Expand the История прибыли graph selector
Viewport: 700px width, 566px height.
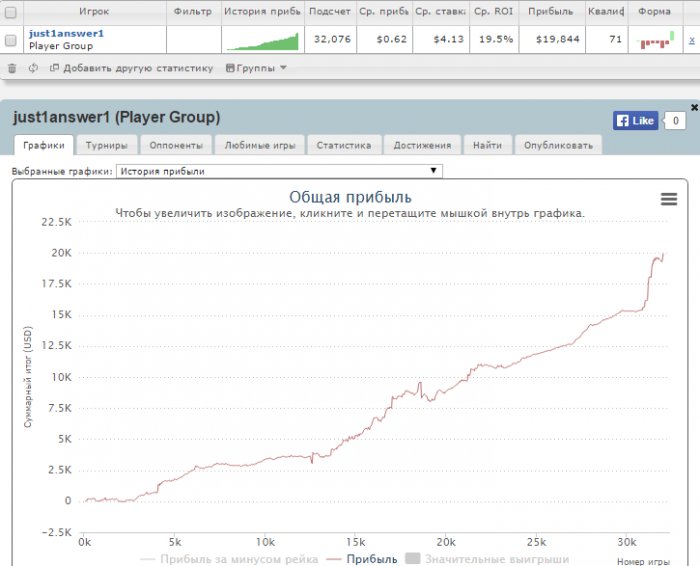tap(279, 171)
